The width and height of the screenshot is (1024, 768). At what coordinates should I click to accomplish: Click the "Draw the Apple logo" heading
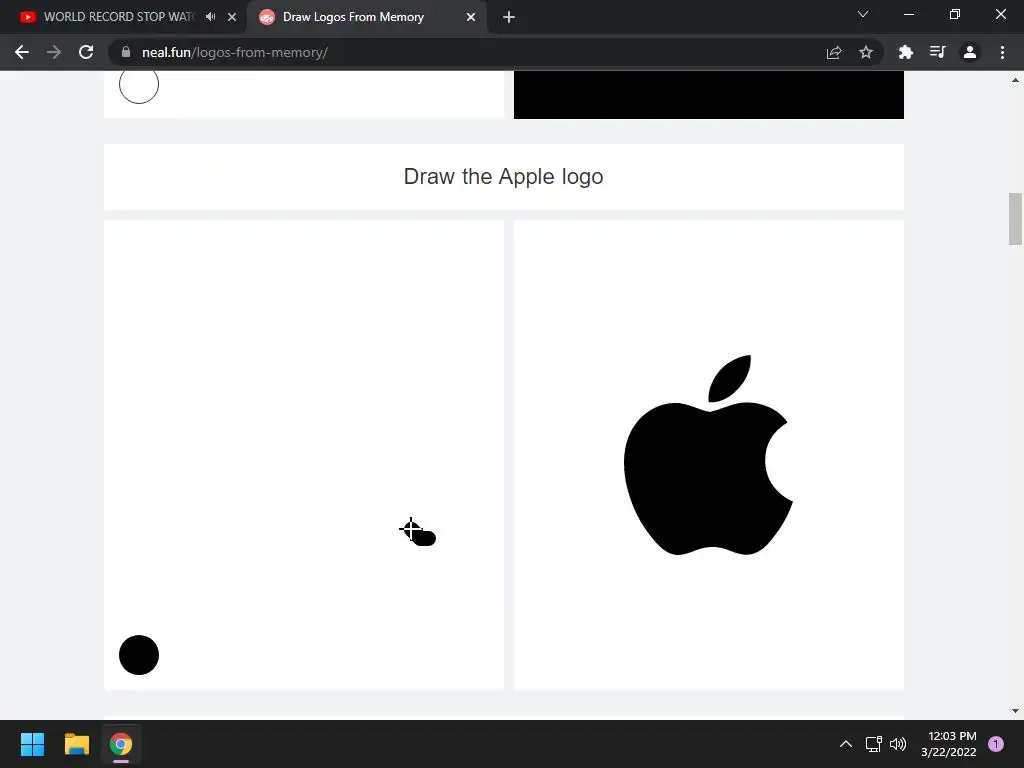click(x=504, y=176)
